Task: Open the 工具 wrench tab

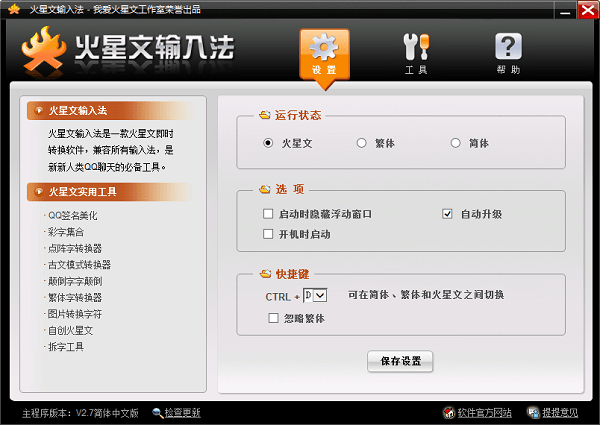Action: pos(416,54)
